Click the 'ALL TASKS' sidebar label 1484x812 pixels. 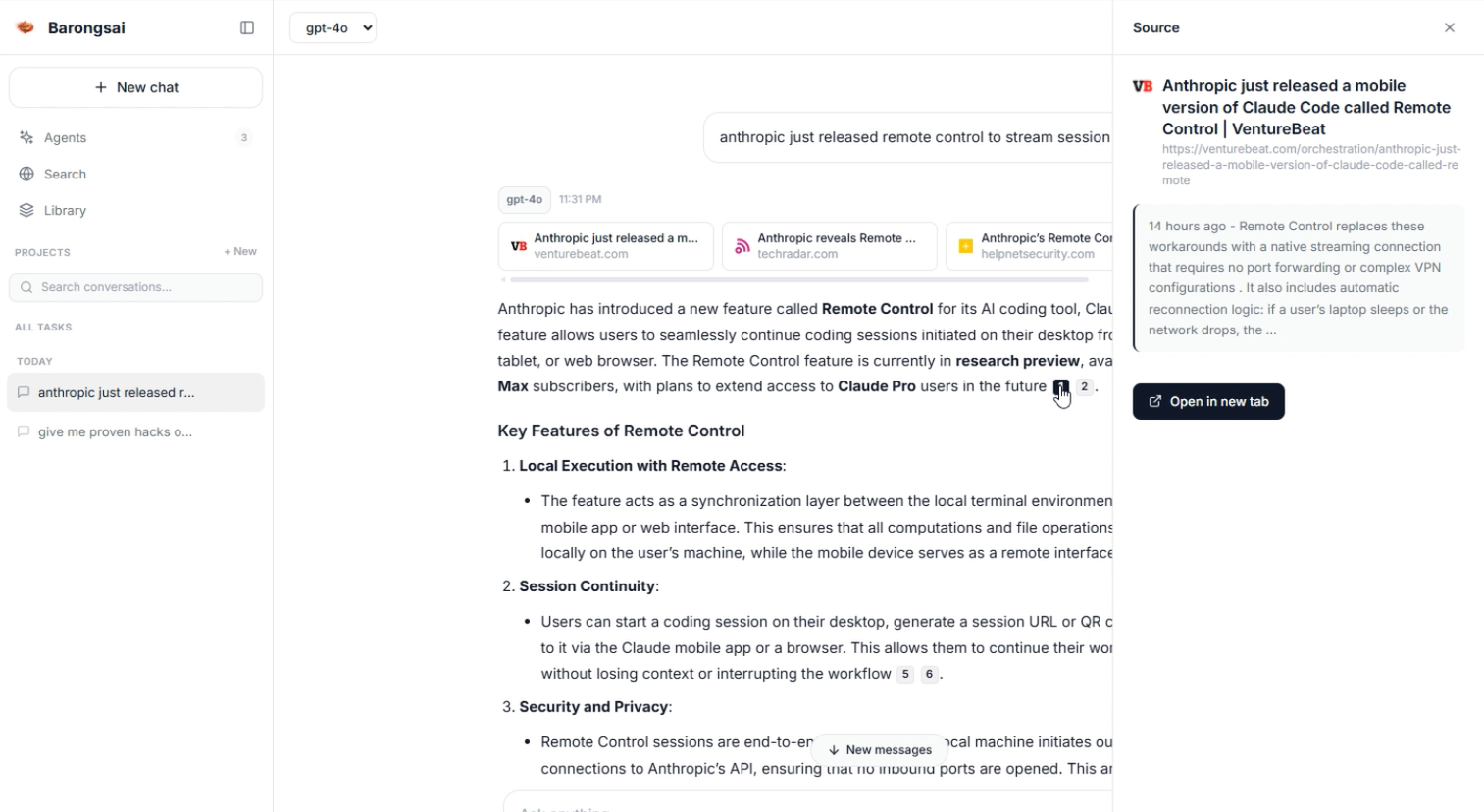[x=43, y=327]
